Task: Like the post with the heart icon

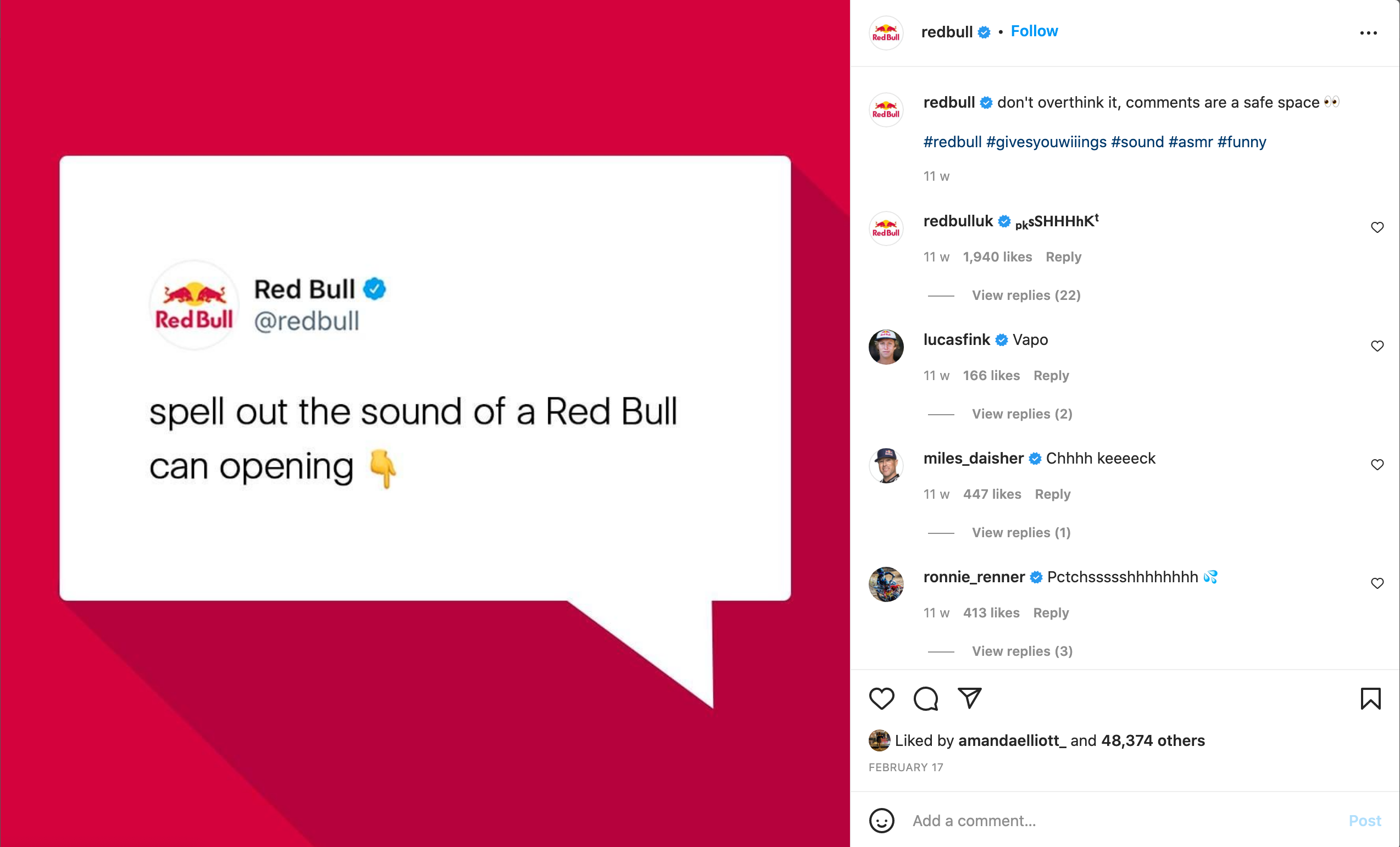Action: tap(881, 698)
